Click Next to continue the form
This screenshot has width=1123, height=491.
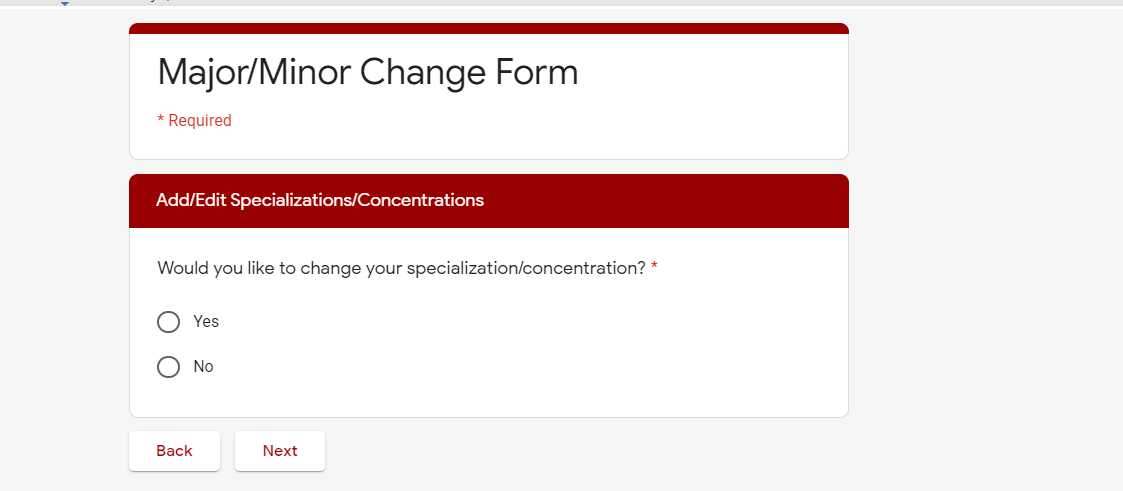click(x=280, y=451)
